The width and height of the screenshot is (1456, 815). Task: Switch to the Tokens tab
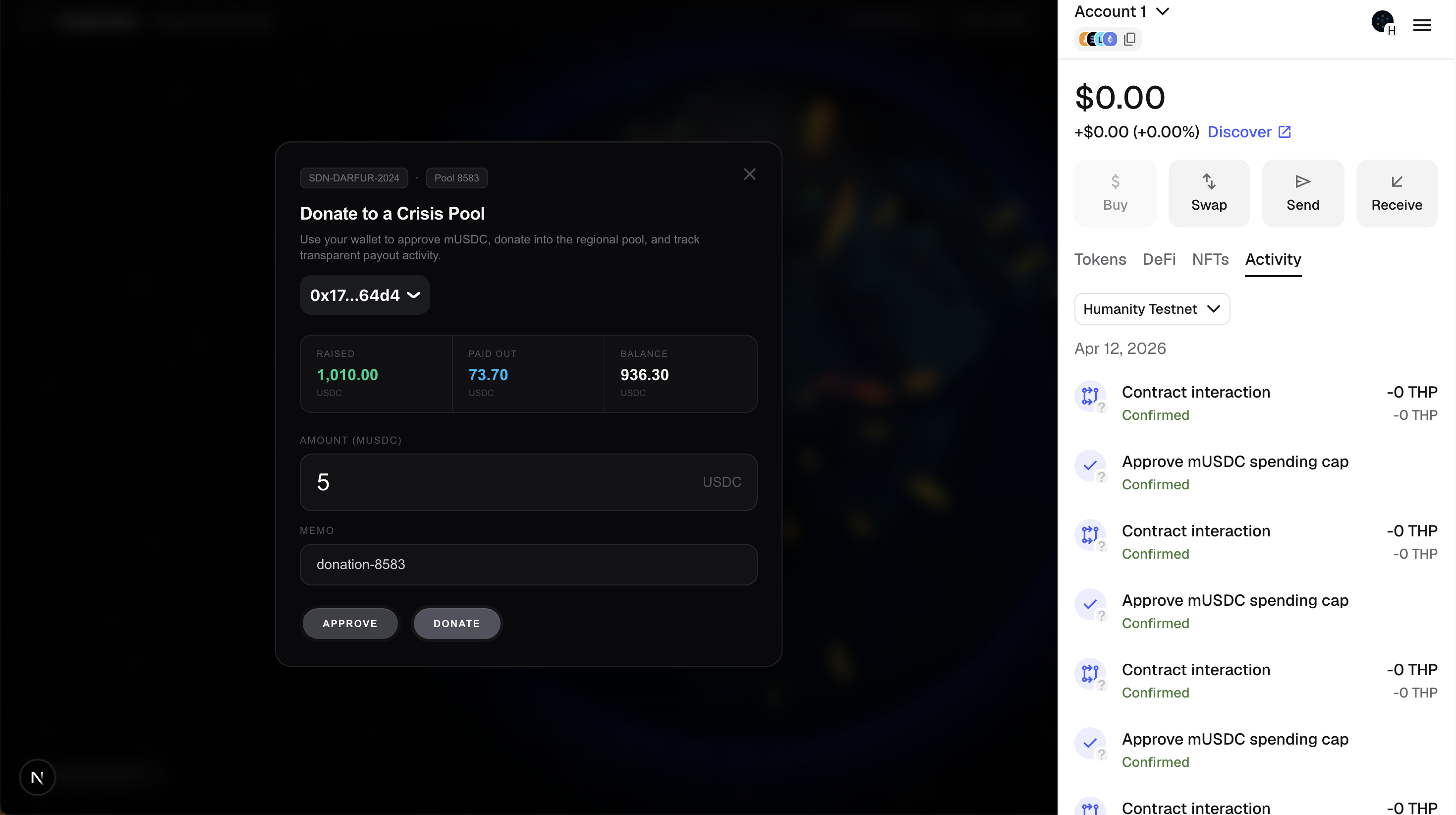(x=1099, y=259)
